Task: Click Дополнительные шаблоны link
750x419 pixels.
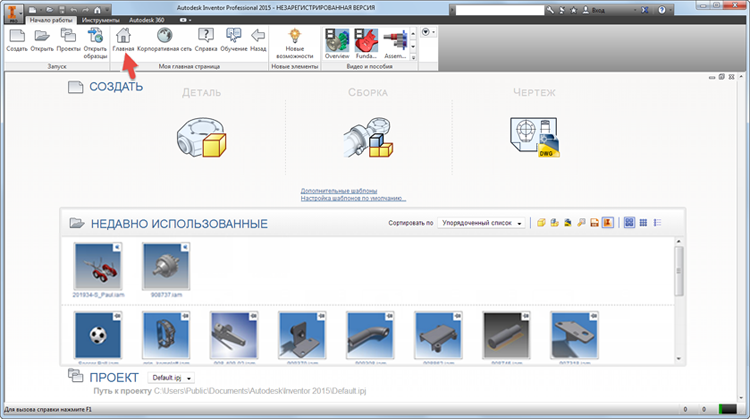Action: (x=339, y=191)
